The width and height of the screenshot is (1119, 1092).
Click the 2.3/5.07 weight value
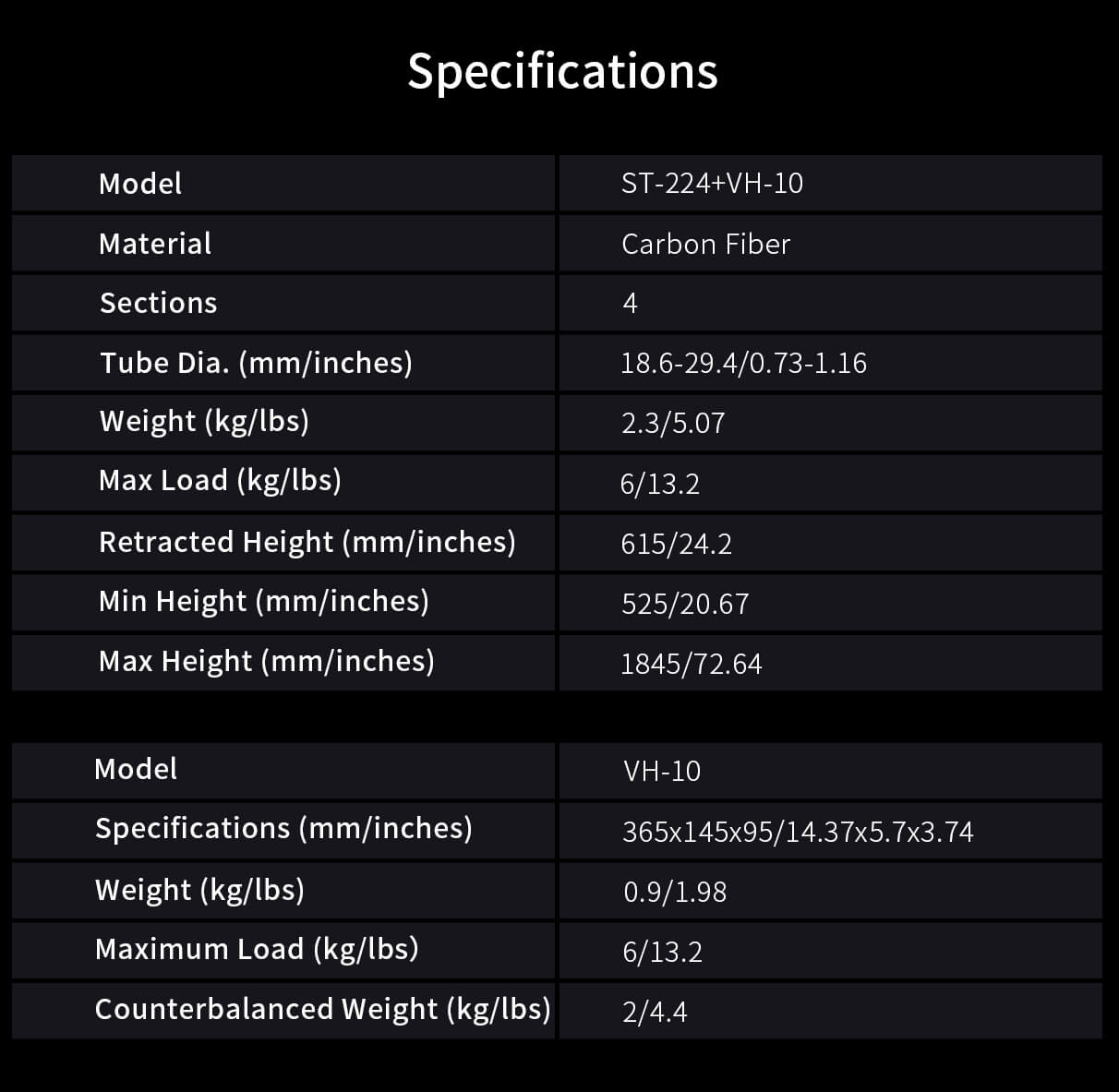[673, 423]
